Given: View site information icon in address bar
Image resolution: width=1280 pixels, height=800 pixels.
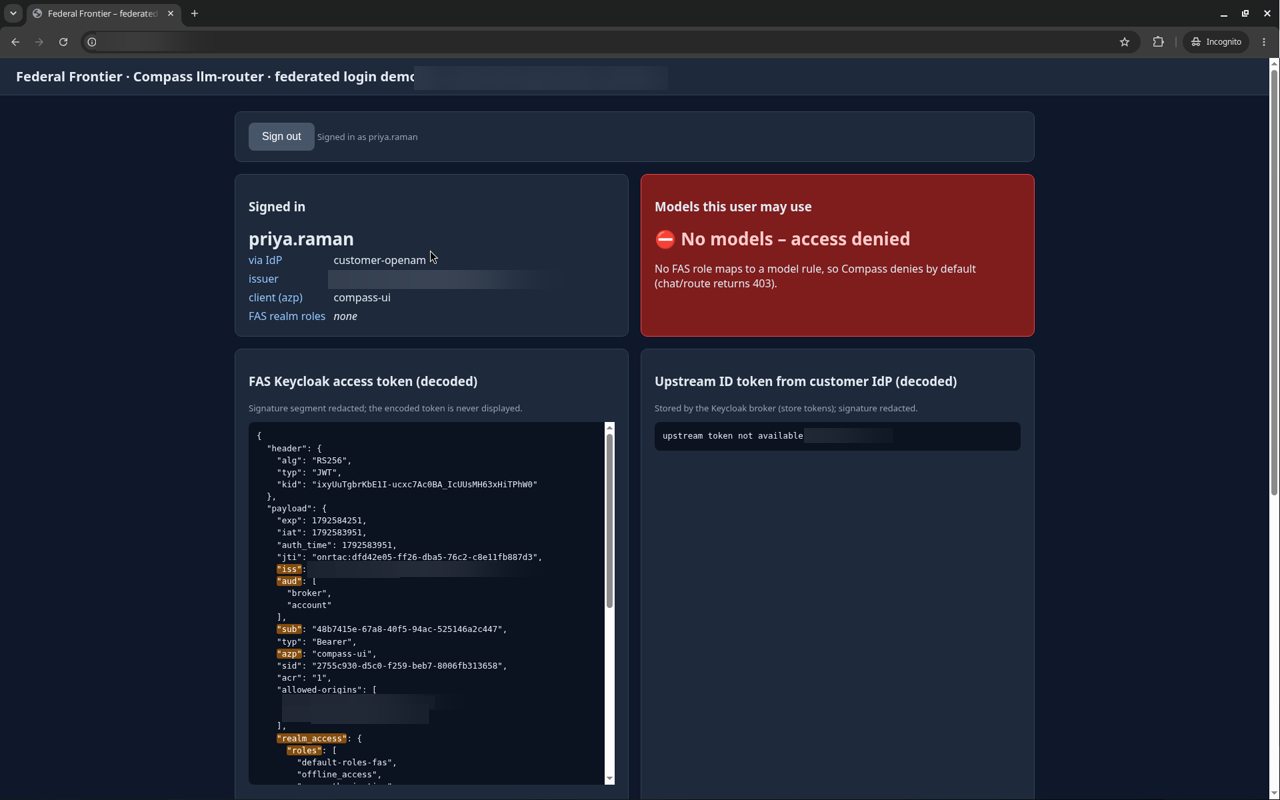Looking at the screenshot, I should 92,42.
